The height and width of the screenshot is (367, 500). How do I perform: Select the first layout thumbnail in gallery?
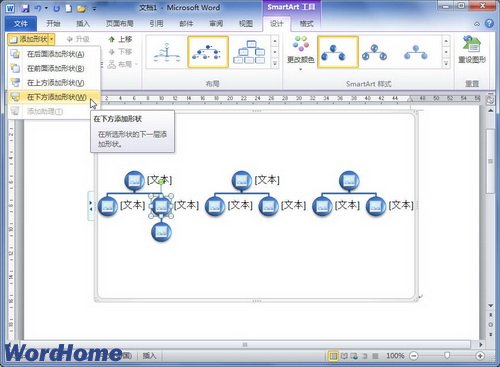[x=167, y=52]
